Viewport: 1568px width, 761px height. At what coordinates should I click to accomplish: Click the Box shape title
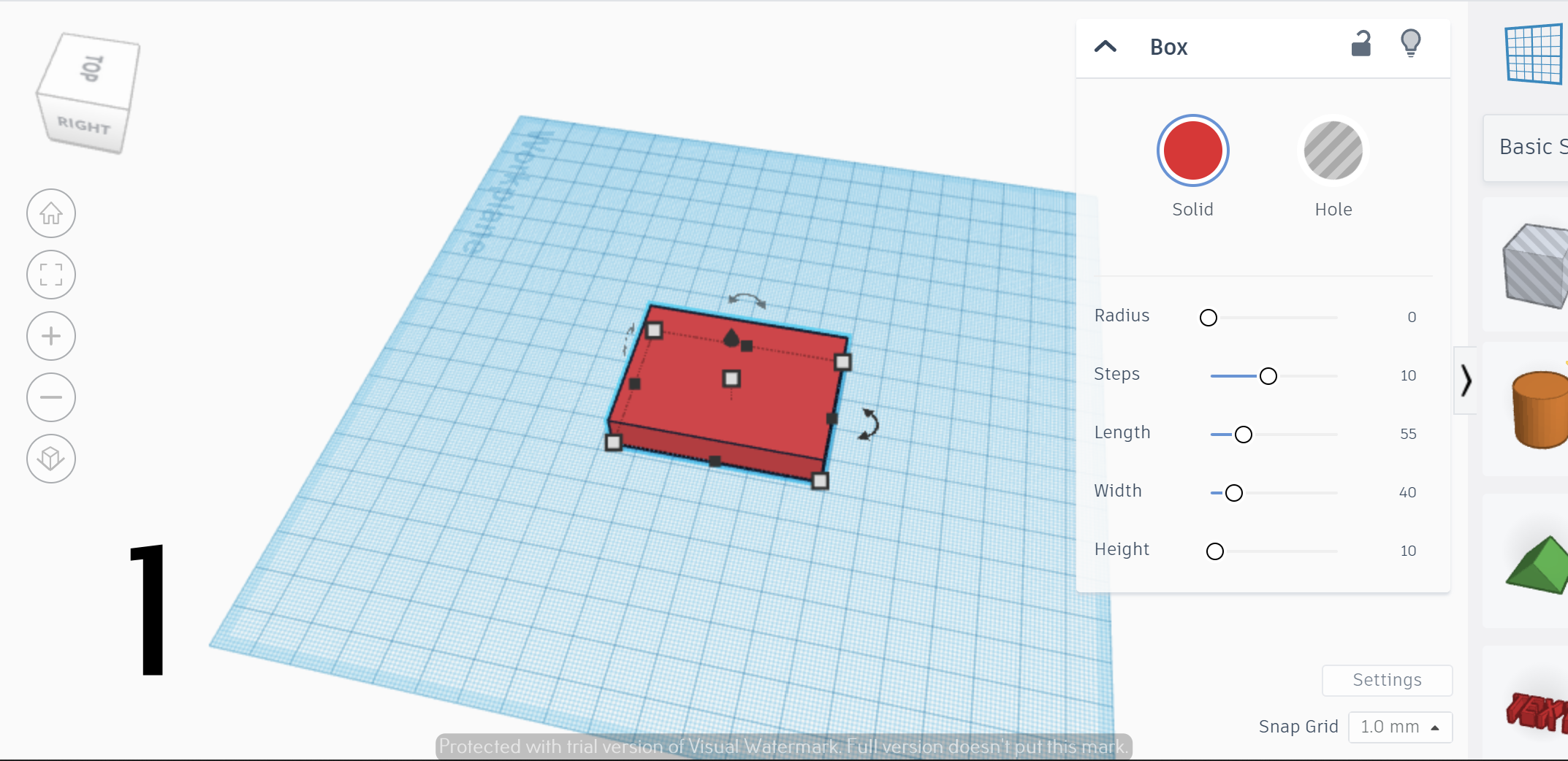[x=1169, y=47]
